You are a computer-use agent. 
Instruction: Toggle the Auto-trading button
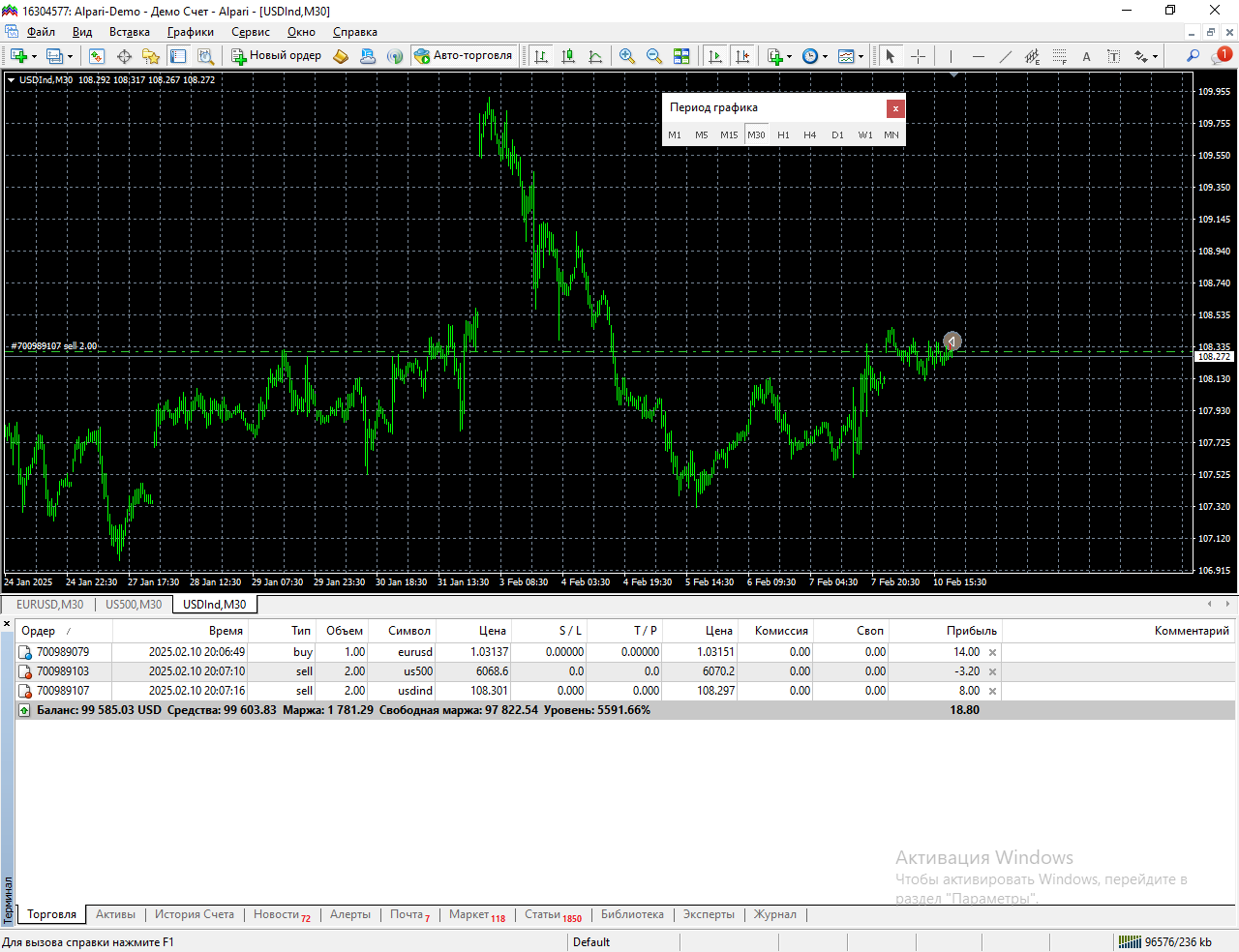coord(463,56)
